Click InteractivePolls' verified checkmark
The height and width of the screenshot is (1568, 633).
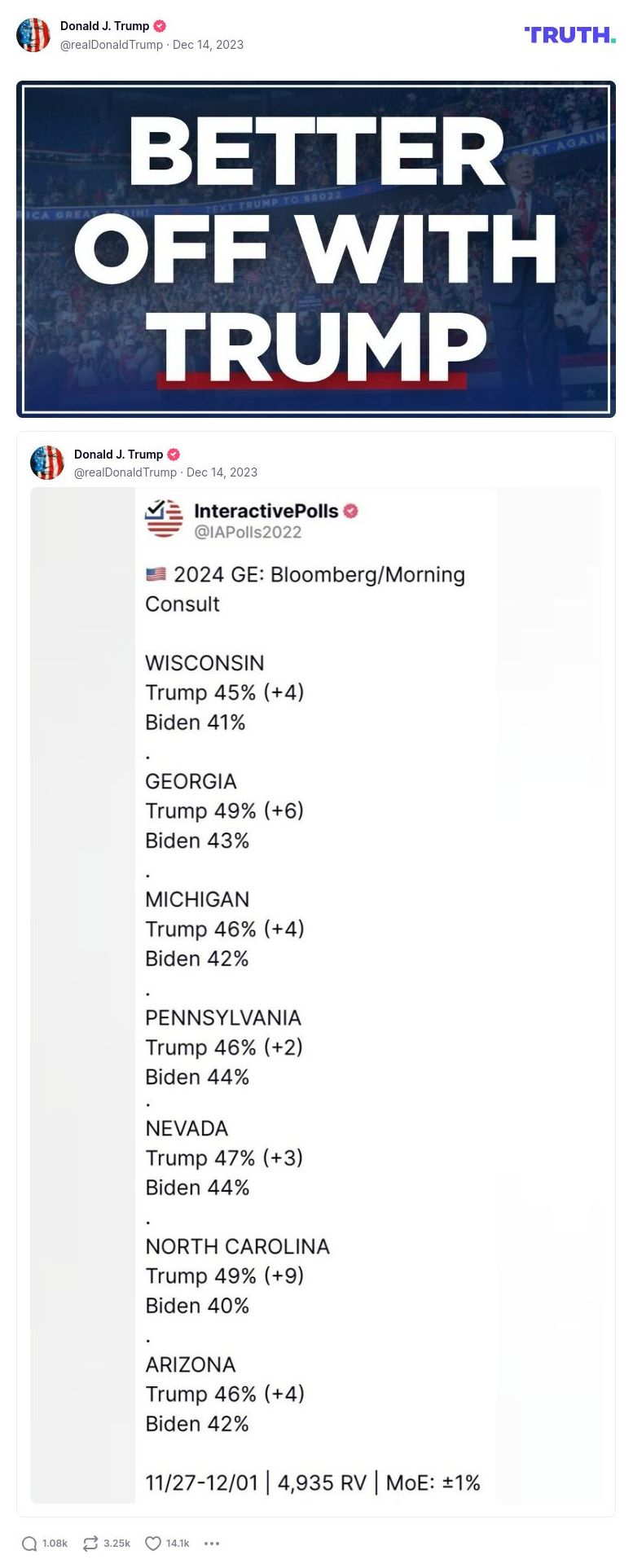tap(351, 511)
